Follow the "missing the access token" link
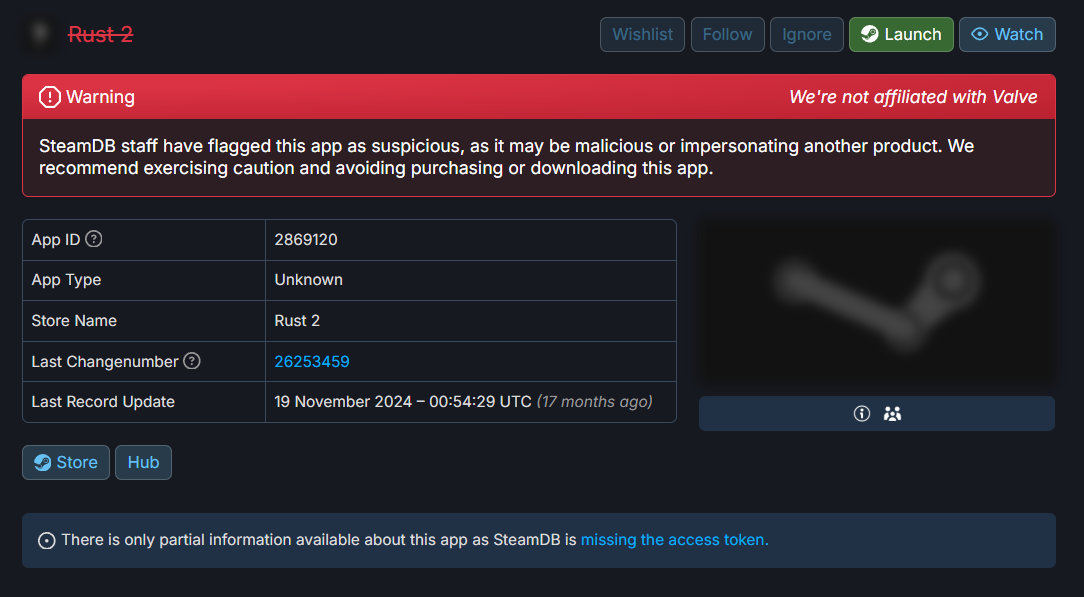Screen dimensions: 1084x597 [674, 540]
